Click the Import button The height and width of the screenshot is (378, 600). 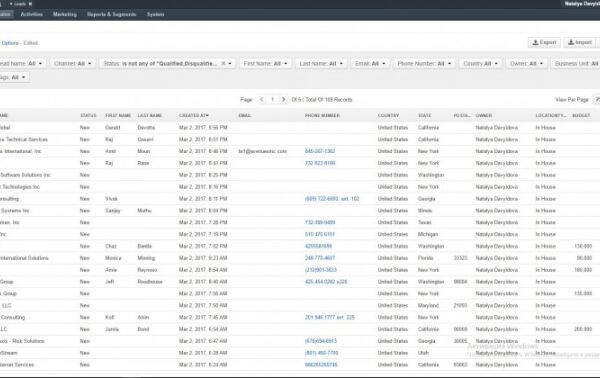(580, 42)
